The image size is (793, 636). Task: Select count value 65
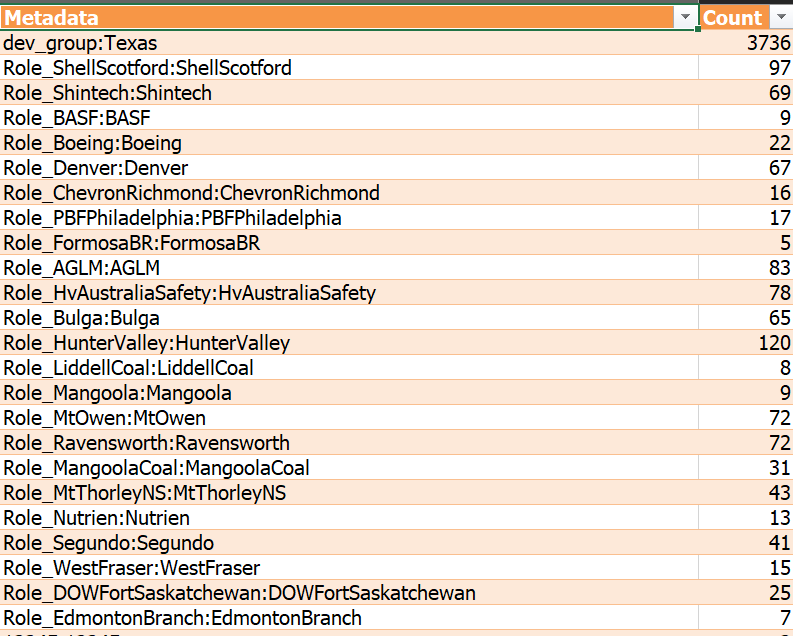coord(746,318)
